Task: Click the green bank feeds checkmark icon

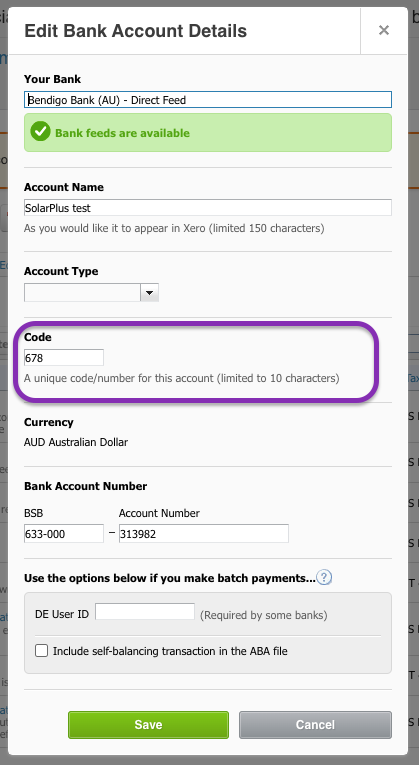Action: 40,132
